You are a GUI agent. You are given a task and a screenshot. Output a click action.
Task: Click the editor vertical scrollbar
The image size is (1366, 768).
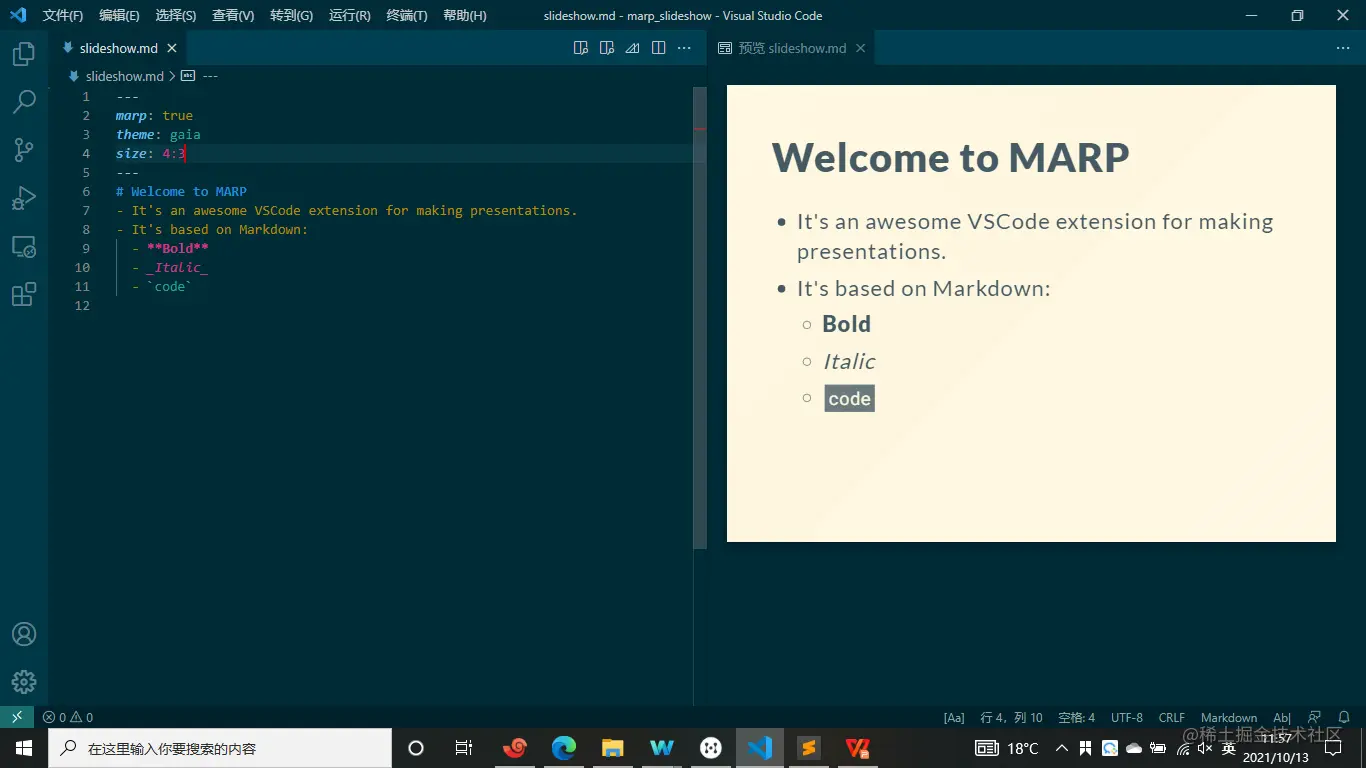(x=700, y=317)
